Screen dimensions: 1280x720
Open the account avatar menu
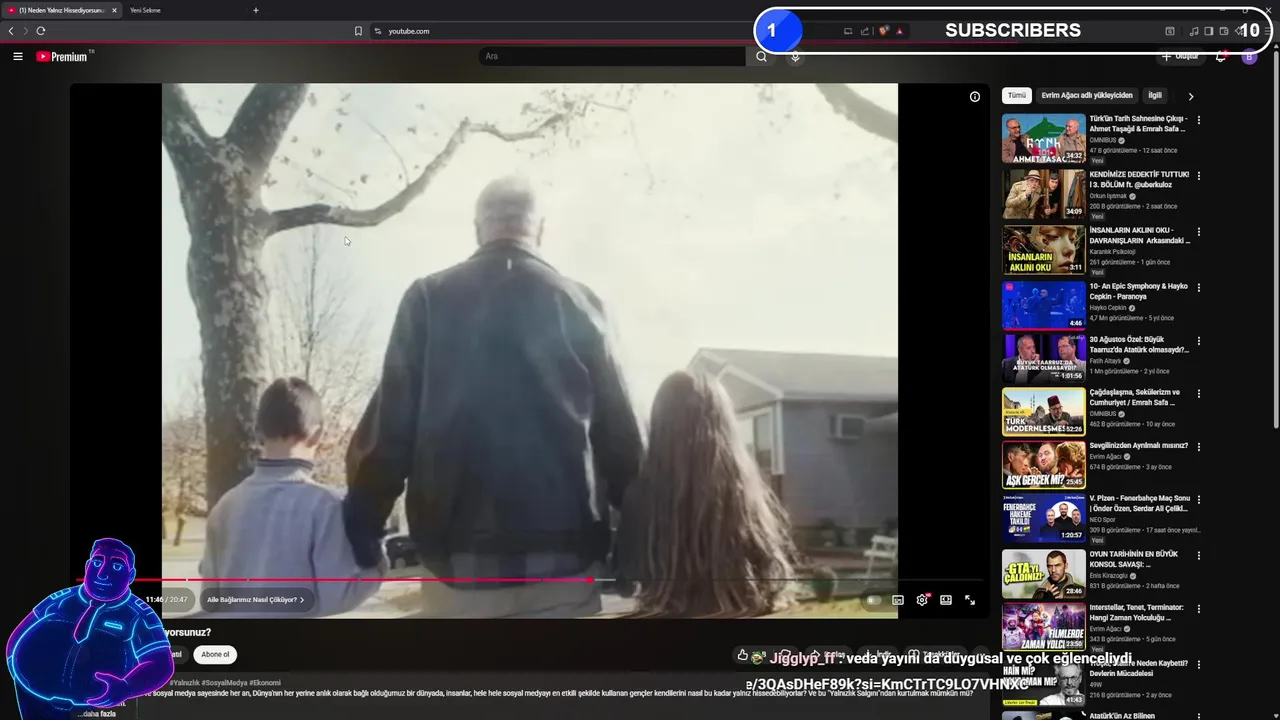pyautogui.click(x=1249, y=56)
